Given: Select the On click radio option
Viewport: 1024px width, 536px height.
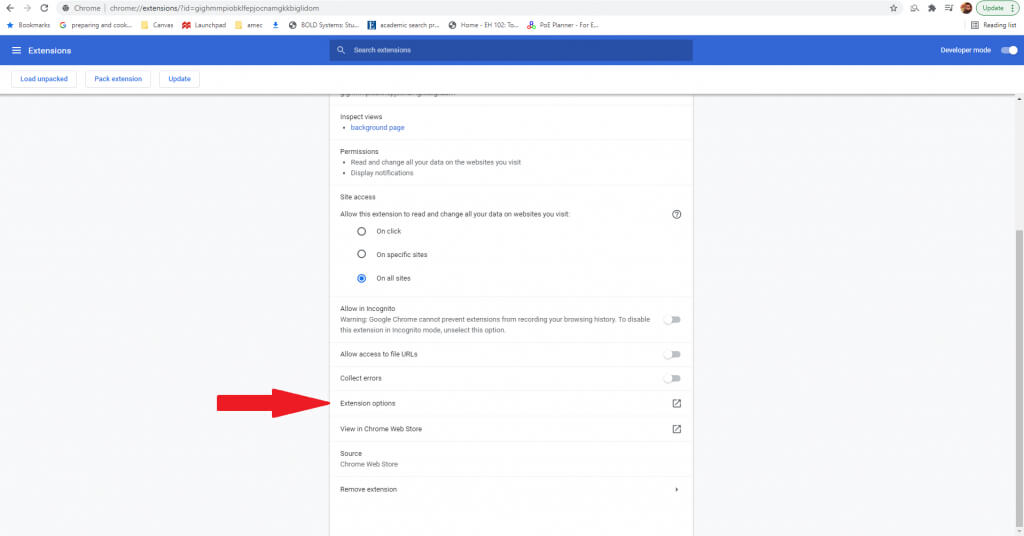Looking at the screenshot, I should point(362,231).
